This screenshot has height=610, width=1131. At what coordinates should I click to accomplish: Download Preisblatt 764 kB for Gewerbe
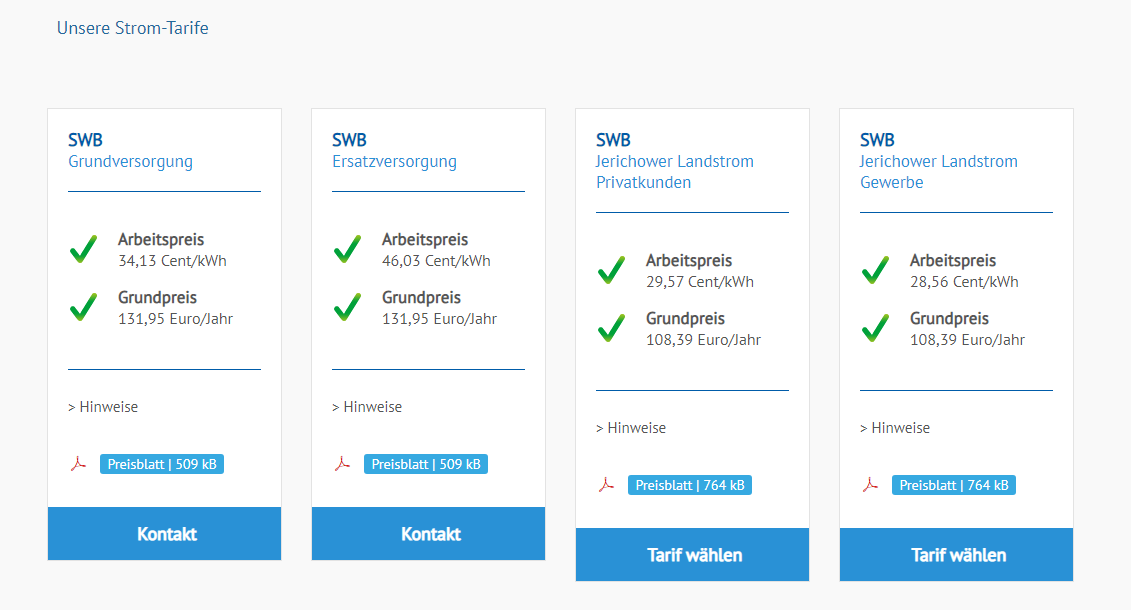coord(954,485)
